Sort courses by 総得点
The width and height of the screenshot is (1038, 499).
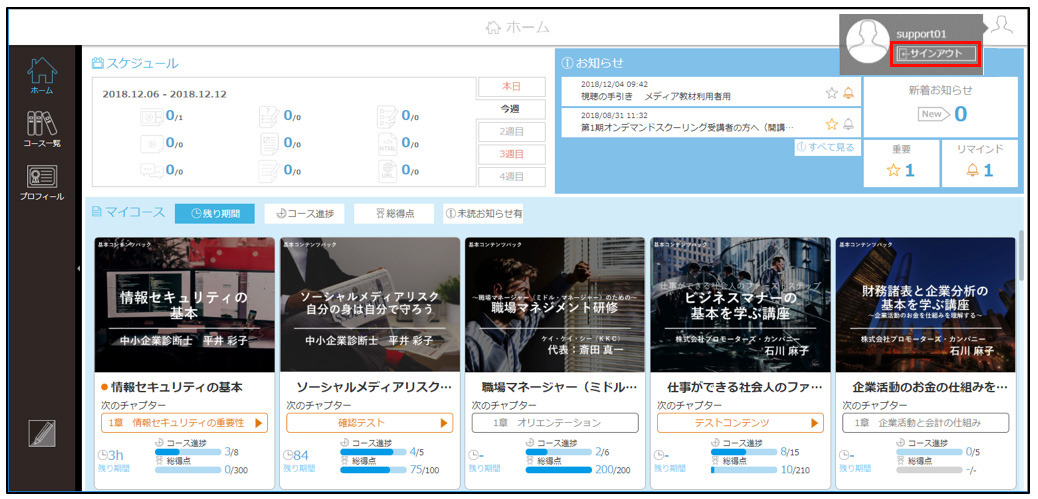[x=394, y=214]
